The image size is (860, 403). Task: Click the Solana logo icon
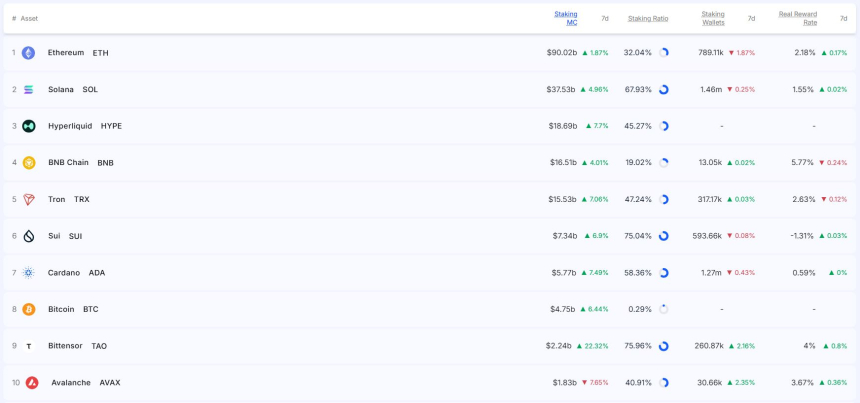(29, 89)
